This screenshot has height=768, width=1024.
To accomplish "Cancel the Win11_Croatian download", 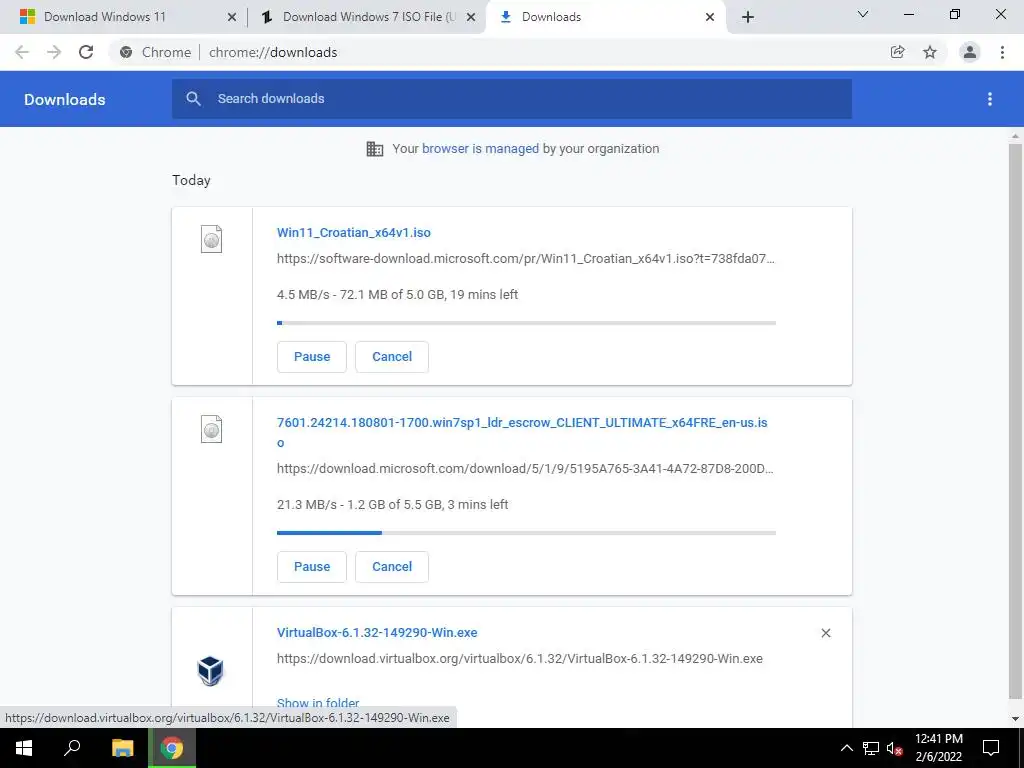I will click(x=392, y=357).
